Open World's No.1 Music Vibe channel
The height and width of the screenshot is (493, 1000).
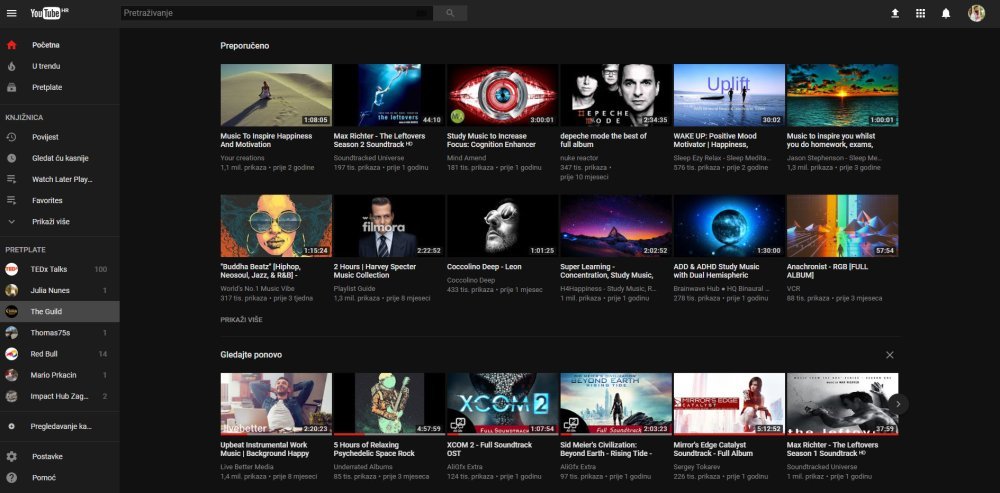(x=256, y=288)
